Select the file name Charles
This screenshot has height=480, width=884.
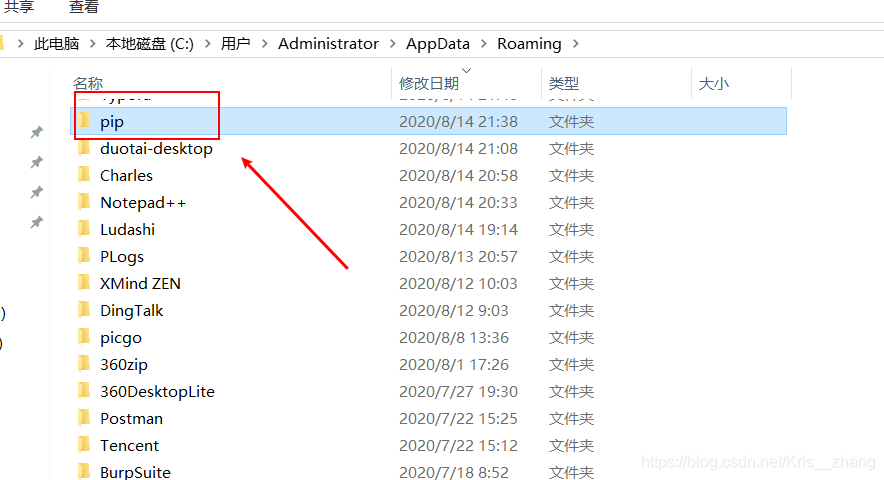(x=126, y=175)
